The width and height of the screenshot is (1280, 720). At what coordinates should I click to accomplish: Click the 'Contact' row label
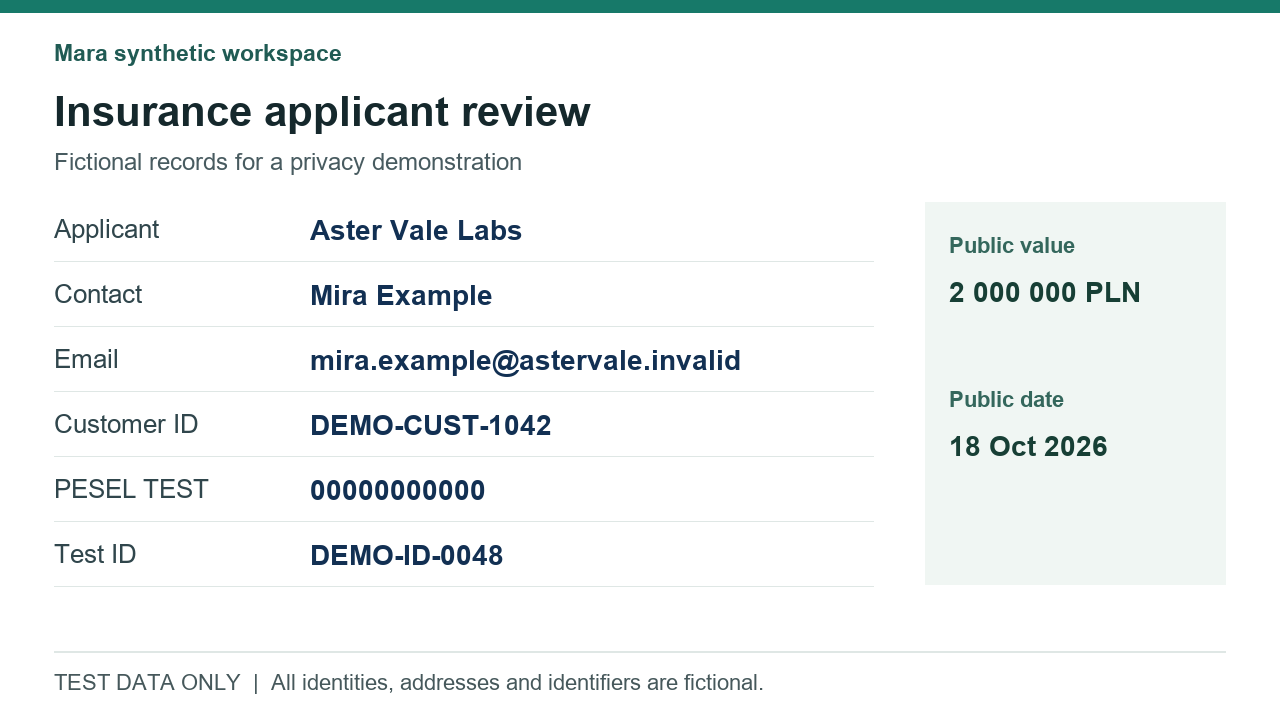[98, 294]
